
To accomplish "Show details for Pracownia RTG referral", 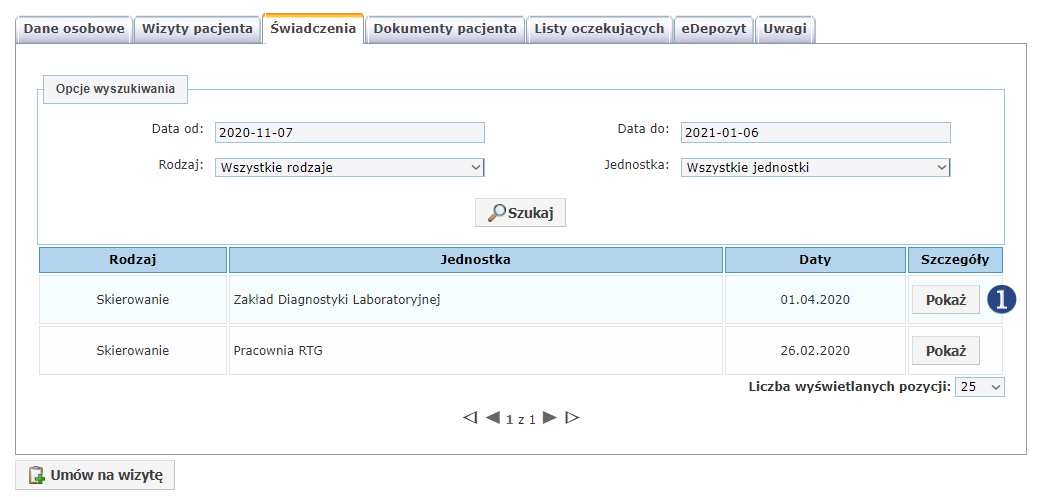I will tap(945, 351).
